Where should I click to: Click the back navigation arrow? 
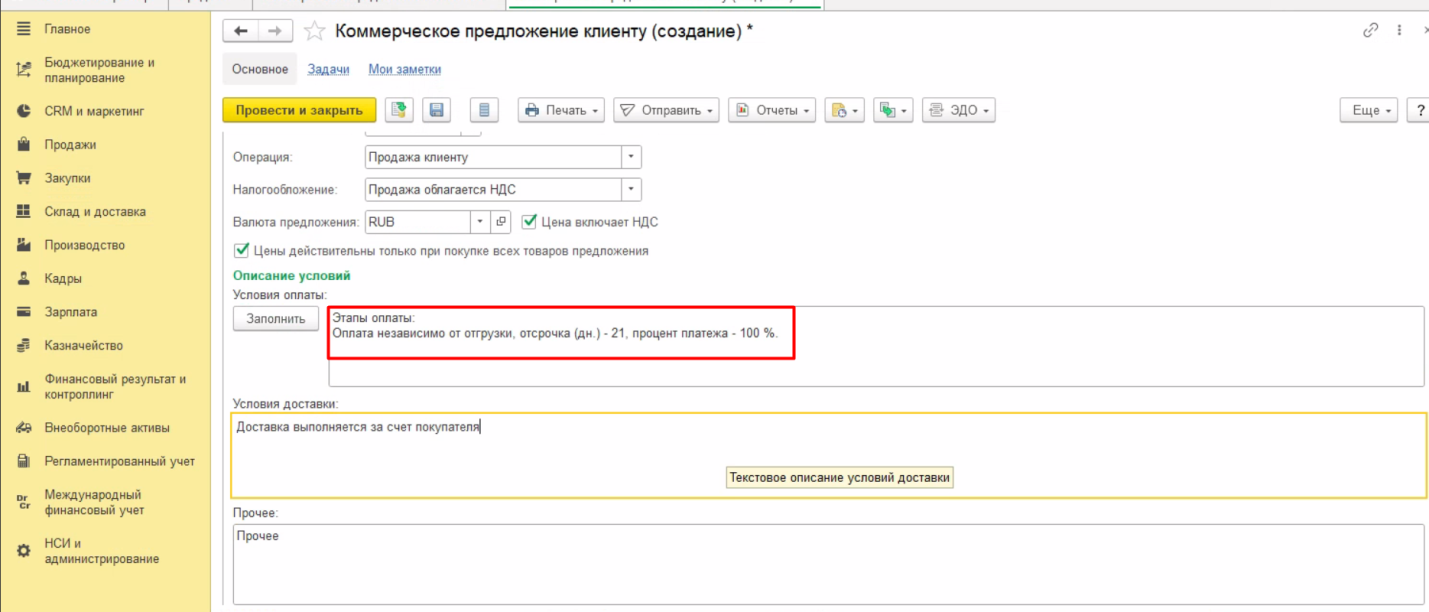[240, 32]
